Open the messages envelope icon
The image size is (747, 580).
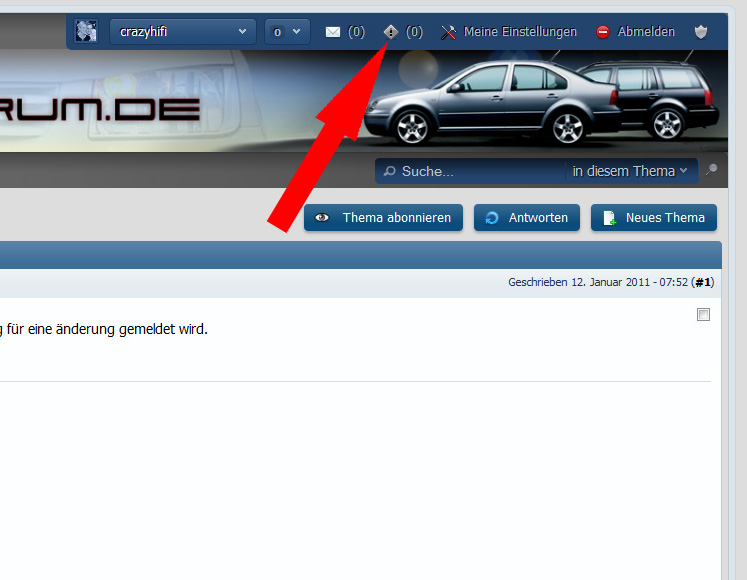[x=333, y=32]
